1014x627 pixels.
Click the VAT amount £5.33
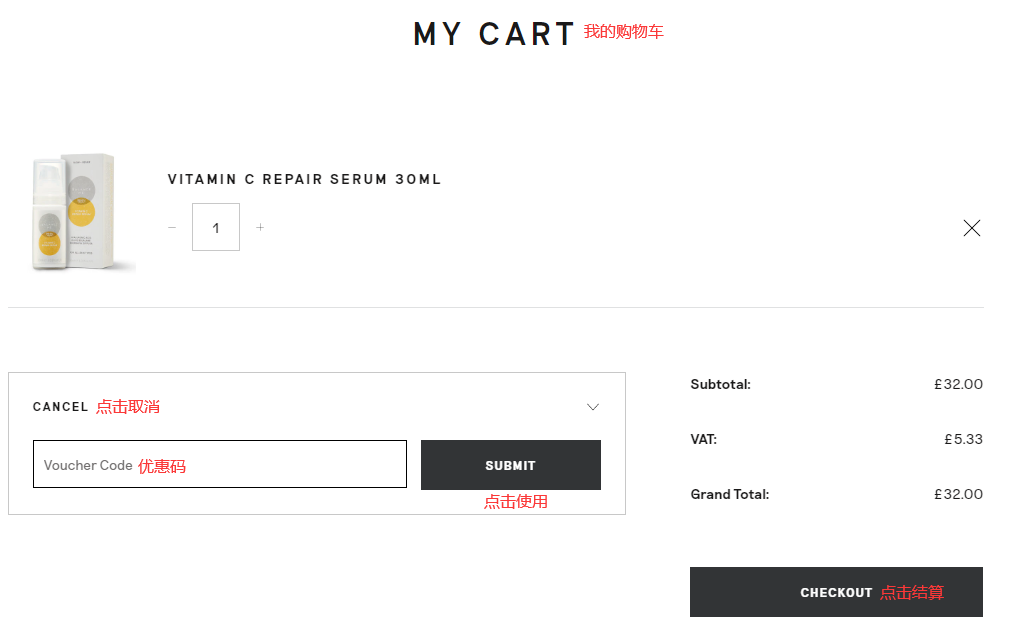(x=964, y=440)
